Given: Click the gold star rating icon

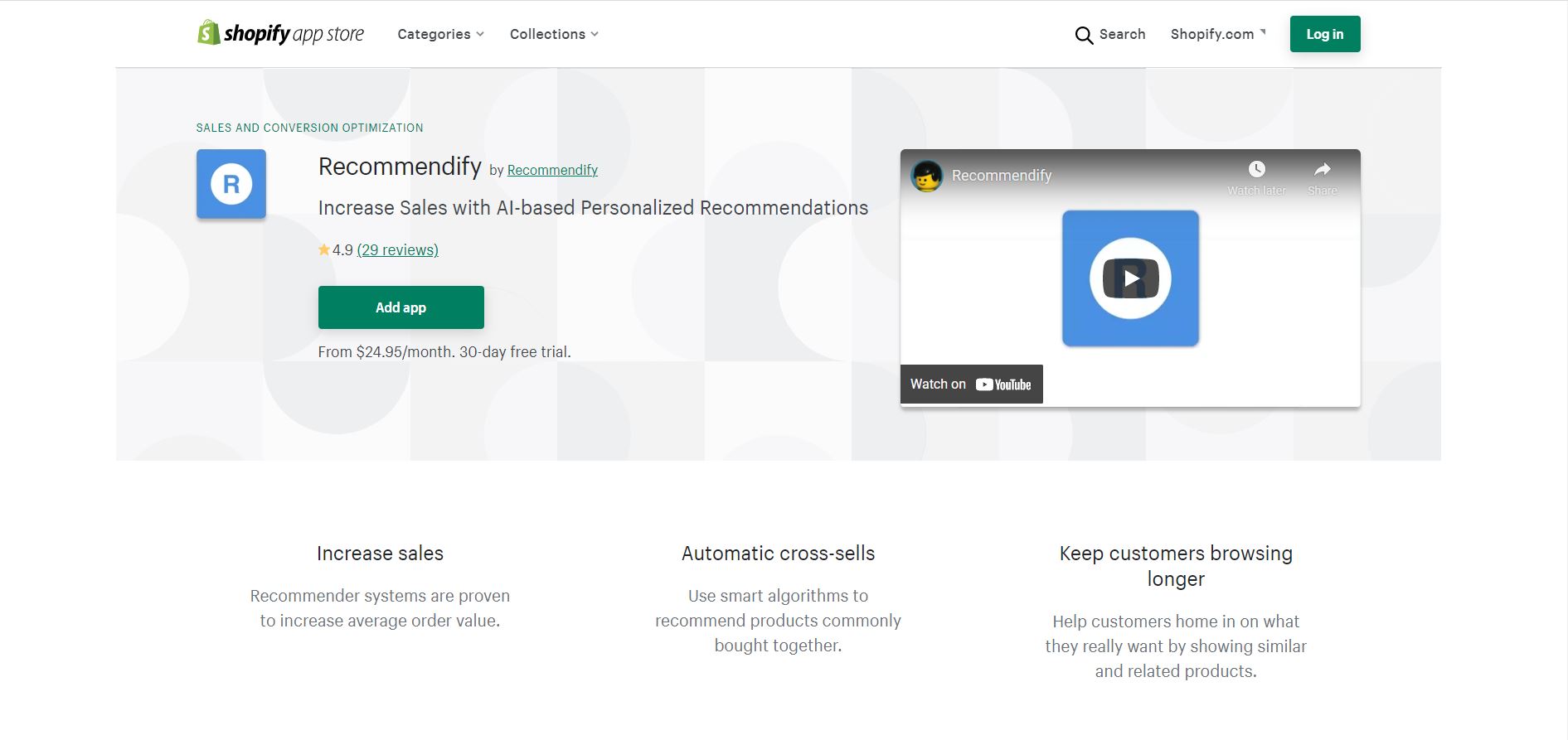Looking at the screenshot, I should point(324,249).
